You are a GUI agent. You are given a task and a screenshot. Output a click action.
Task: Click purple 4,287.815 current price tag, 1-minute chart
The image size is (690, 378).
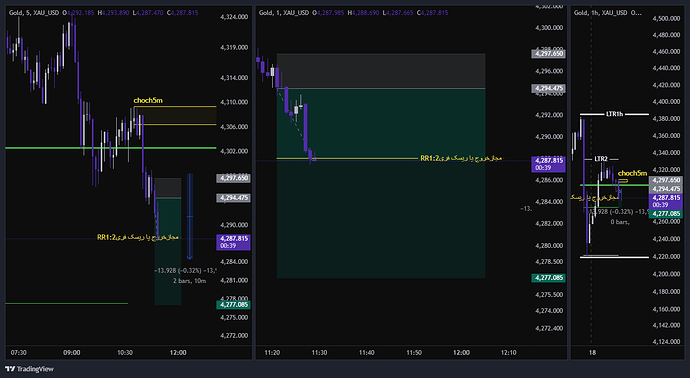548,164
